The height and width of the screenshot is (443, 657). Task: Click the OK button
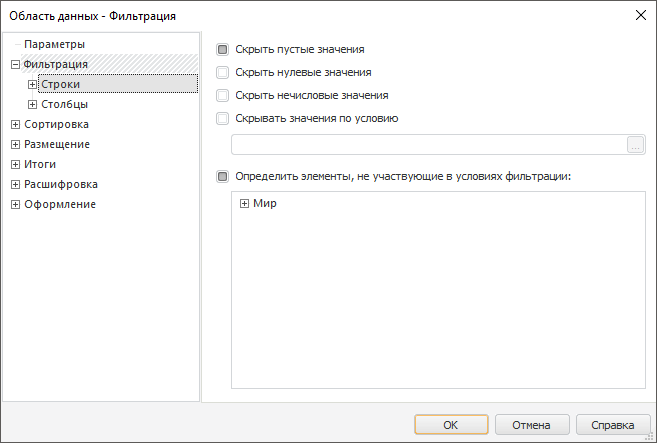pyautogui.click(x=450, y=425)
